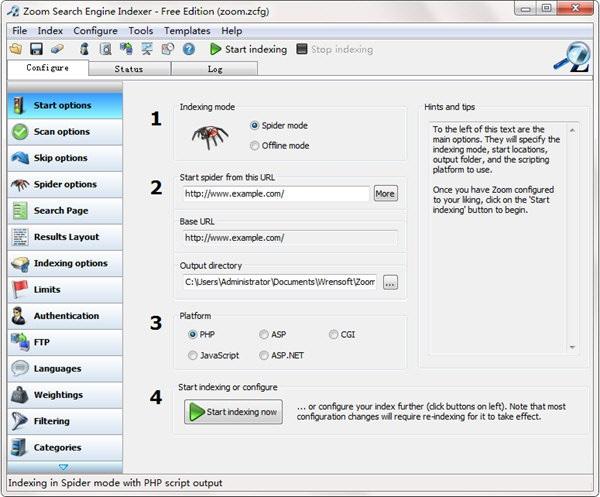Select Spider mode radio button
Screen dimensions: 600x497
(x=254, y=125)
